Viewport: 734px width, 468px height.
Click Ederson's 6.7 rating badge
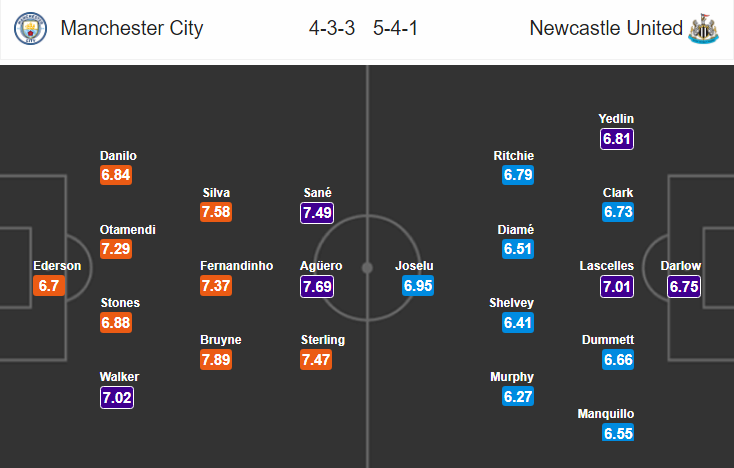49,285
